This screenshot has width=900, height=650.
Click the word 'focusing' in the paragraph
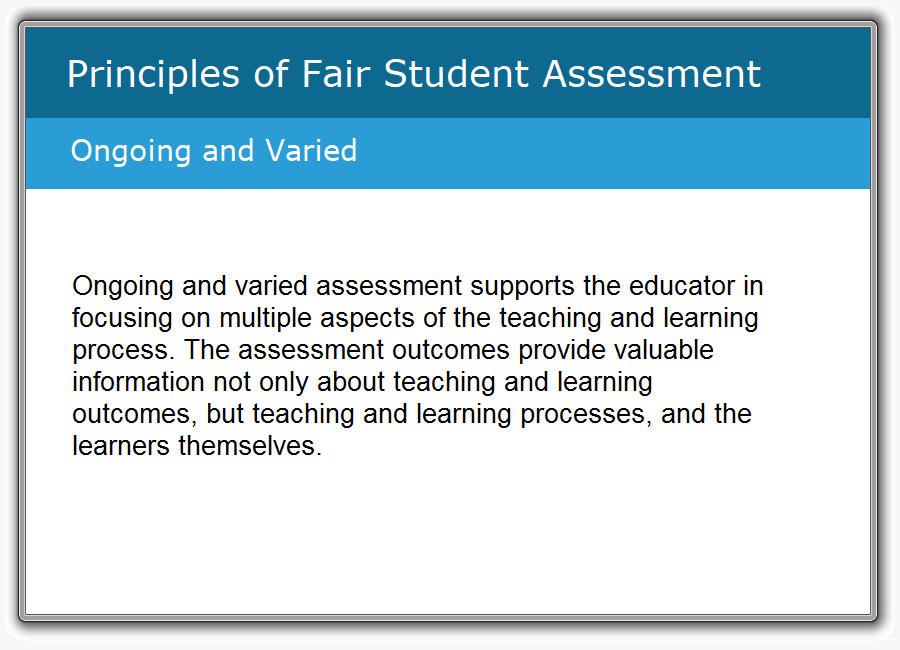(122, 319)
